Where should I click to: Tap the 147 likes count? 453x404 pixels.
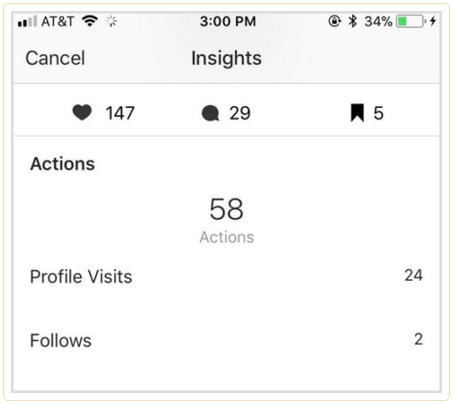(120, 113)
